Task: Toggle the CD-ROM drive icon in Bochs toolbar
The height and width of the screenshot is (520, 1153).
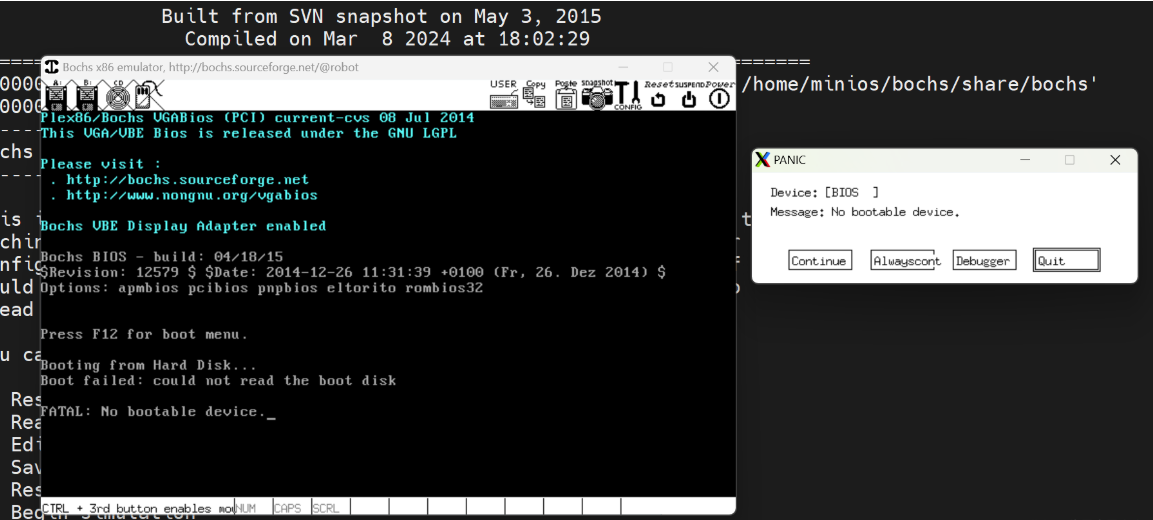Action: [x=117, y=95]
